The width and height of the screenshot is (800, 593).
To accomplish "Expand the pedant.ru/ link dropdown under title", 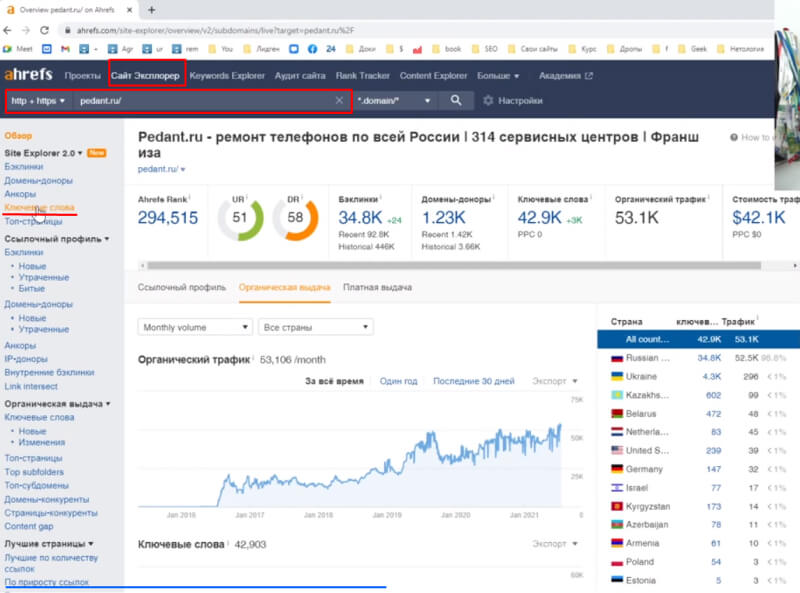I will (x=161, y=169).
